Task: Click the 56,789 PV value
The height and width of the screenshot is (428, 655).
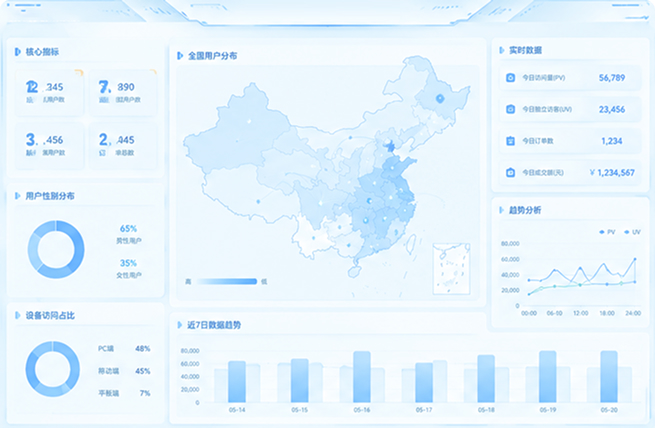Action: (x=612, y=78)
